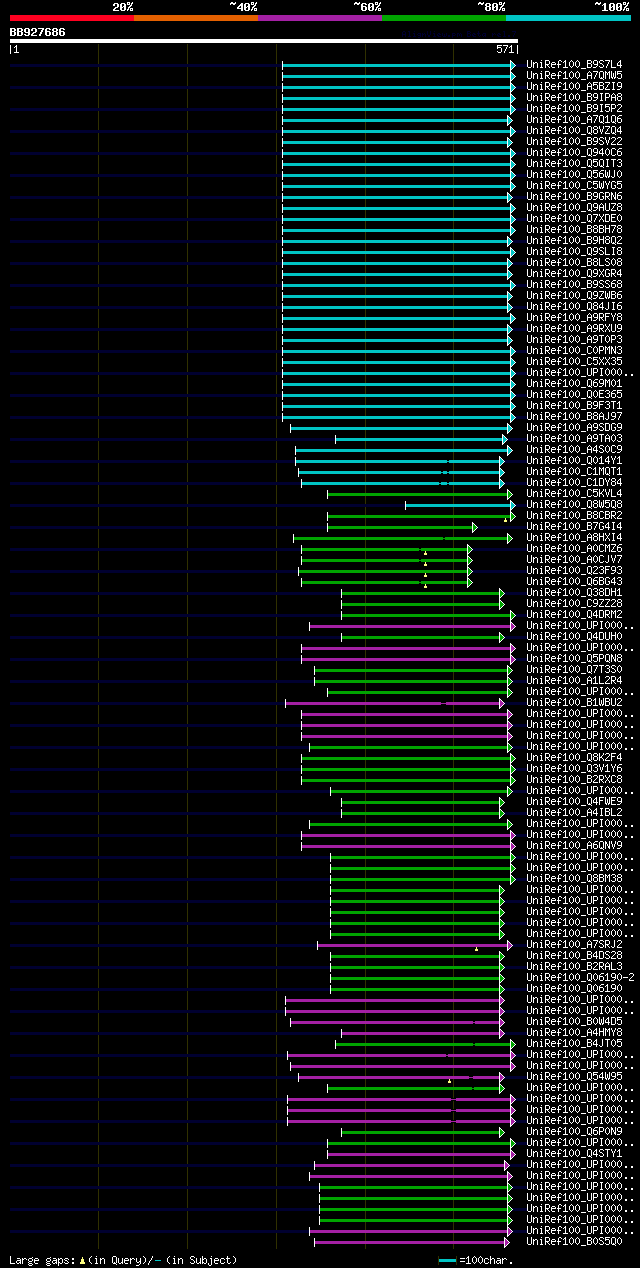This screenshot has height=1268, width=640.
Task: Click the purple alignment arrow for B1WBU2
Action: pyautogui.click(x=395, y=703)
